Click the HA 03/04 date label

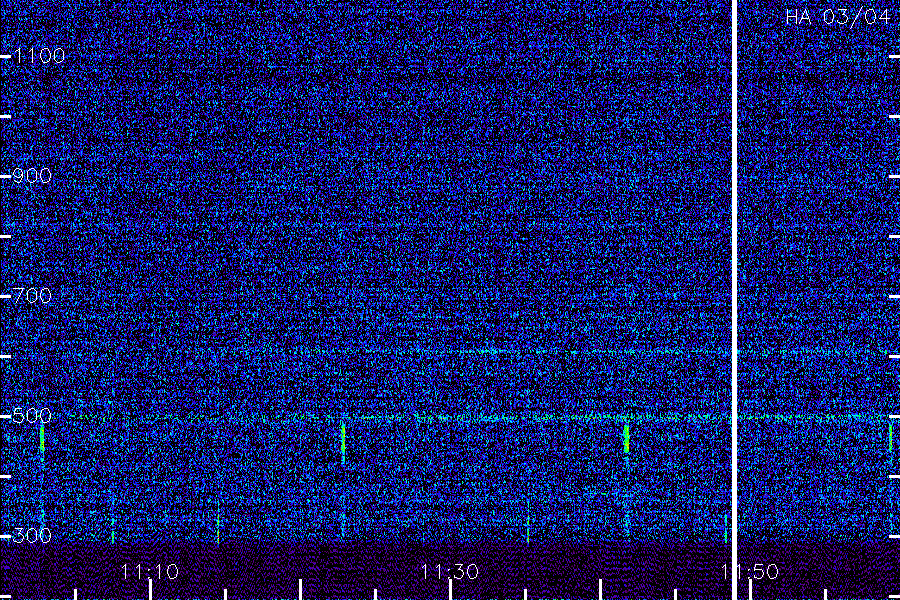click(837, 17)
